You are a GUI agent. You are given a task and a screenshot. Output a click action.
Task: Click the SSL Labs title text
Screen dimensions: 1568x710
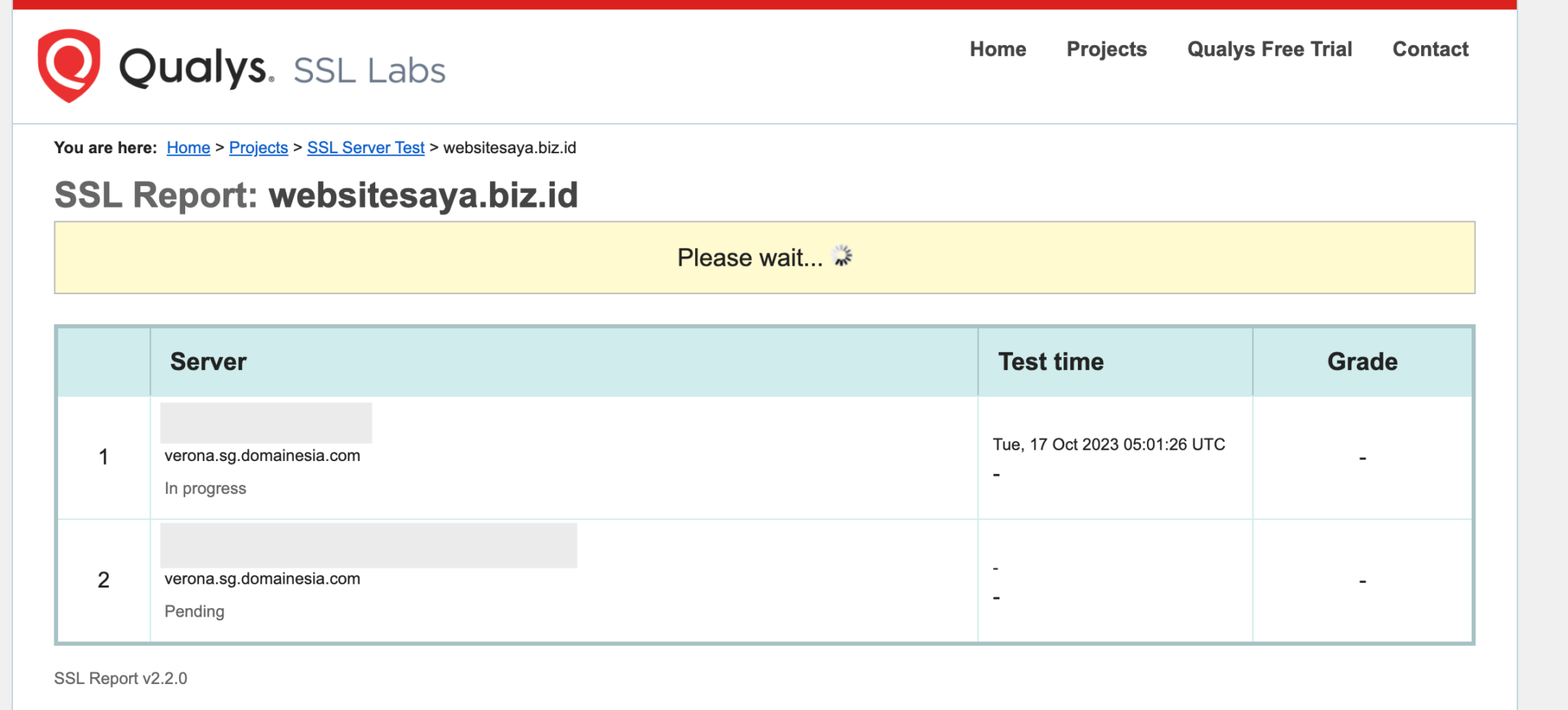(x=369, y=70)
